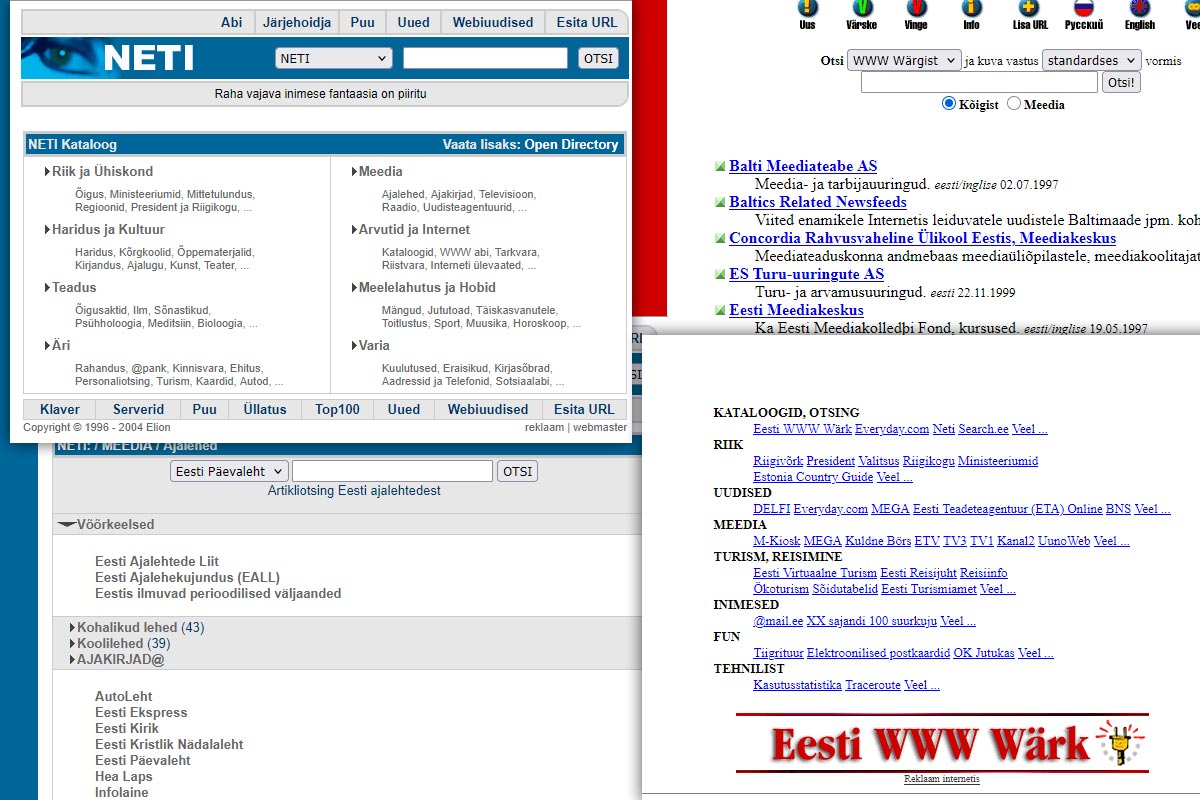The image size is (1200, 800).
Task: Click the Eesti WWW Wärk banner logo
Action: (941, 744)
